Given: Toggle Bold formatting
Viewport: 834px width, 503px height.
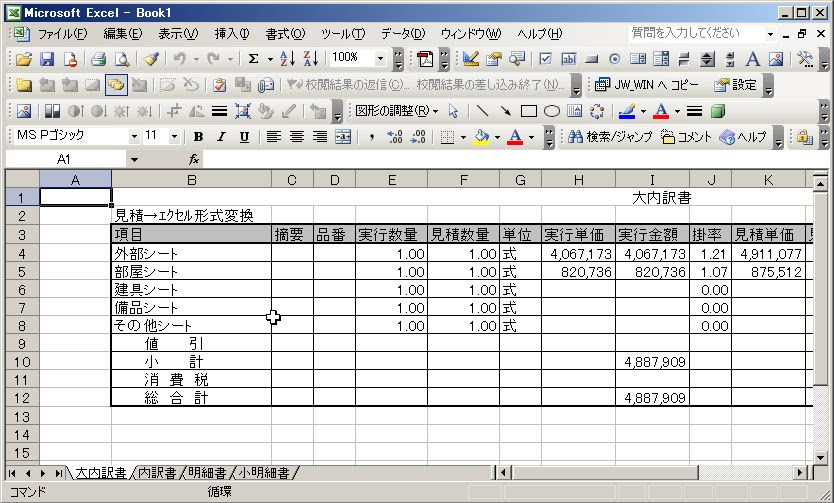Looking at the screenshot, I should coord(198,137).
